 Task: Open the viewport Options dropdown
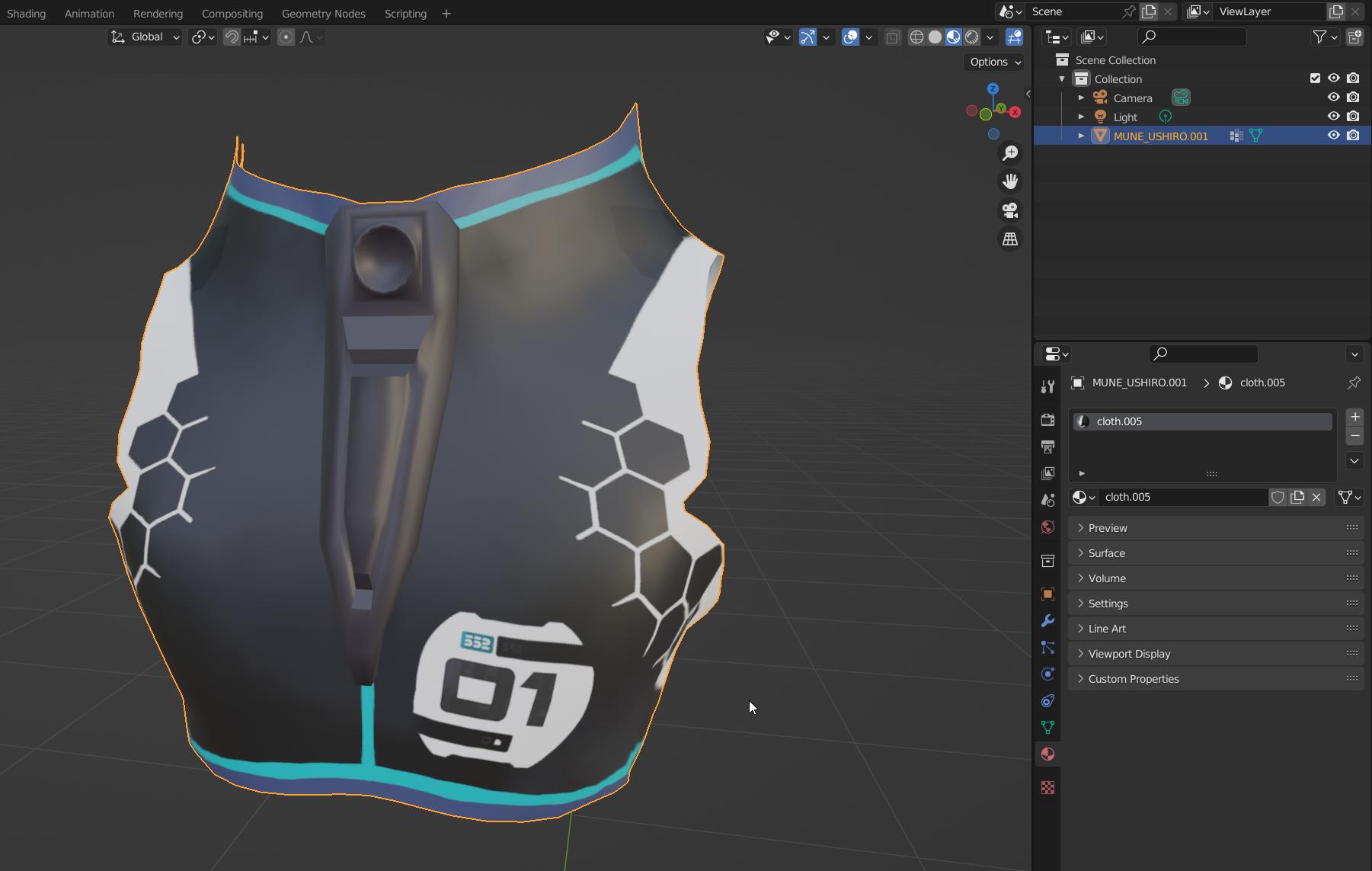tap(995, 62)
